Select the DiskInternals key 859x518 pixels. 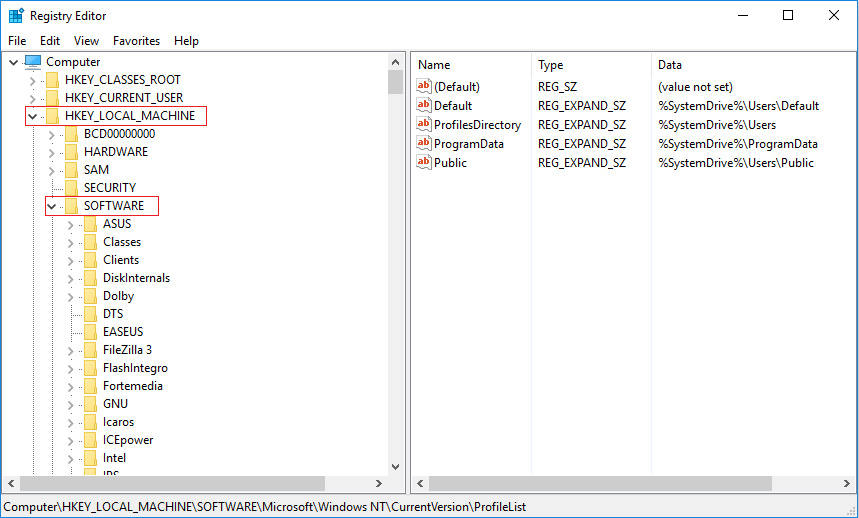click(x=136, y=278)
